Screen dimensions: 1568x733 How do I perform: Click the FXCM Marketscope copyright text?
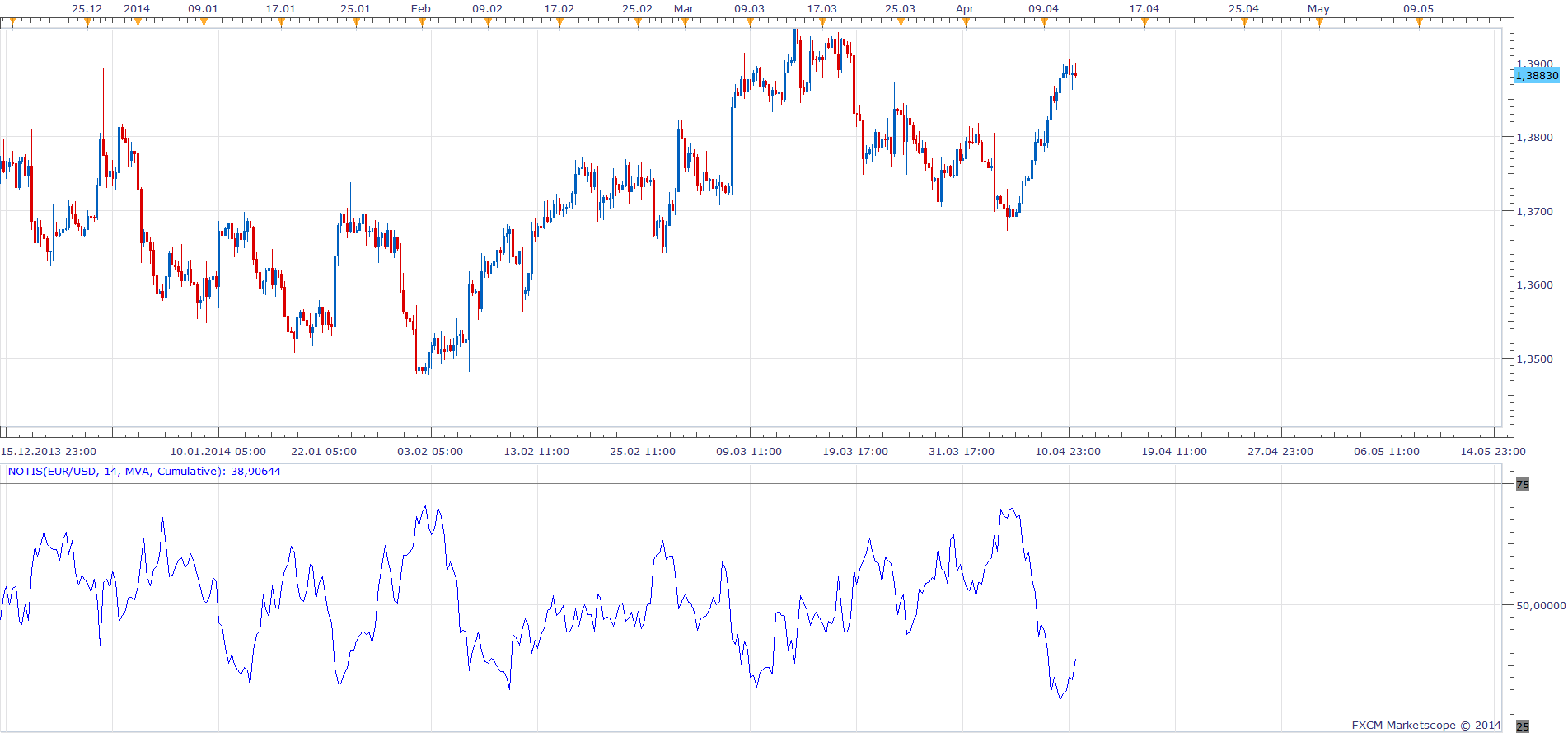click(x=1426, y=726)
